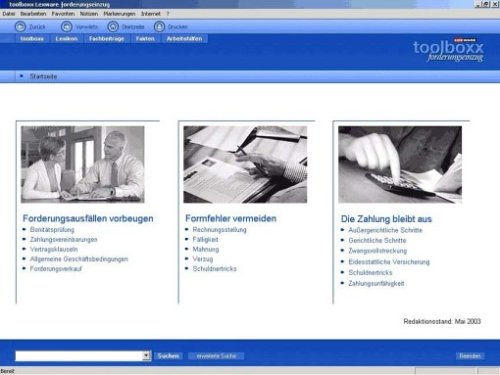Screen dimensions: 500x375
Task: Click the Redaktionsstand: Mai 2003 text
Action: coord(442,321)
